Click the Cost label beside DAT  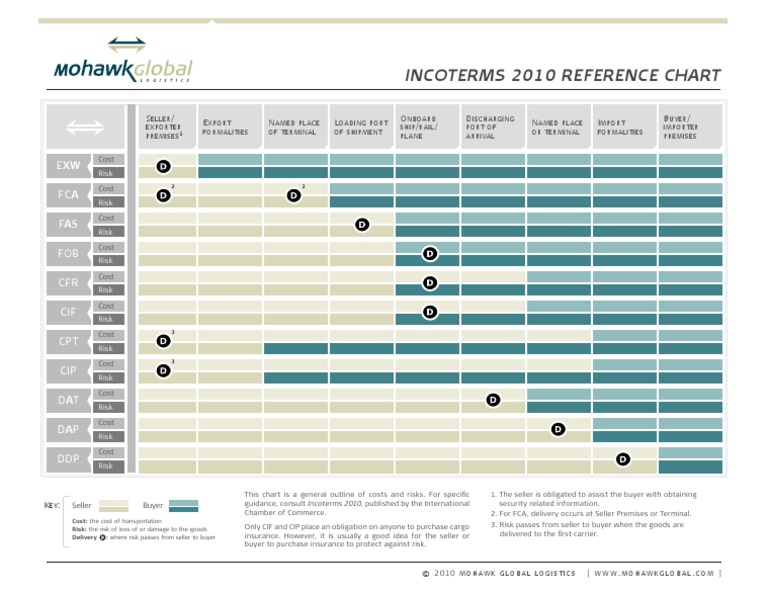pyautogui.click(x=108, y=393)
